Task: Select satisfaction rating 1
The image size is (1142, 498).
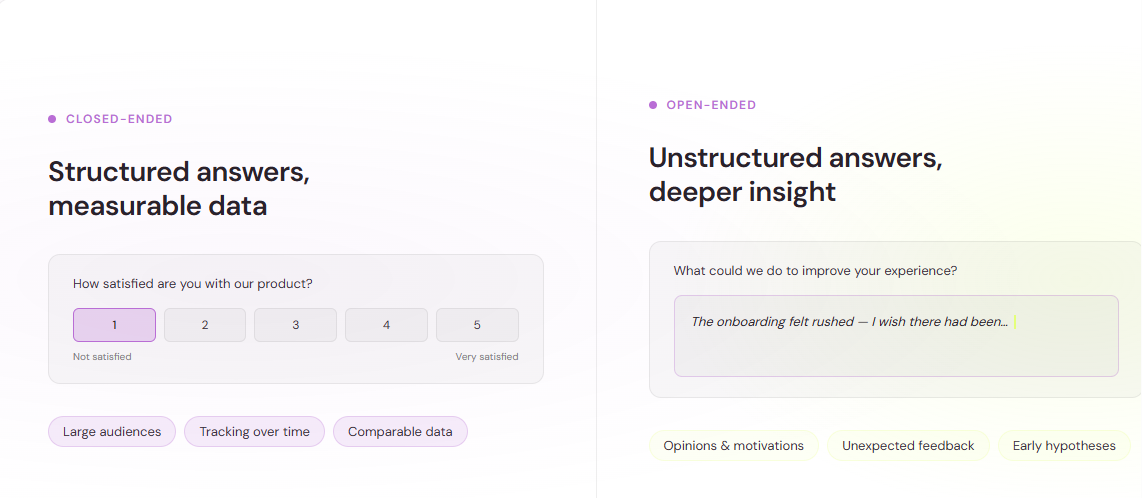Action: tap(114, 325)
